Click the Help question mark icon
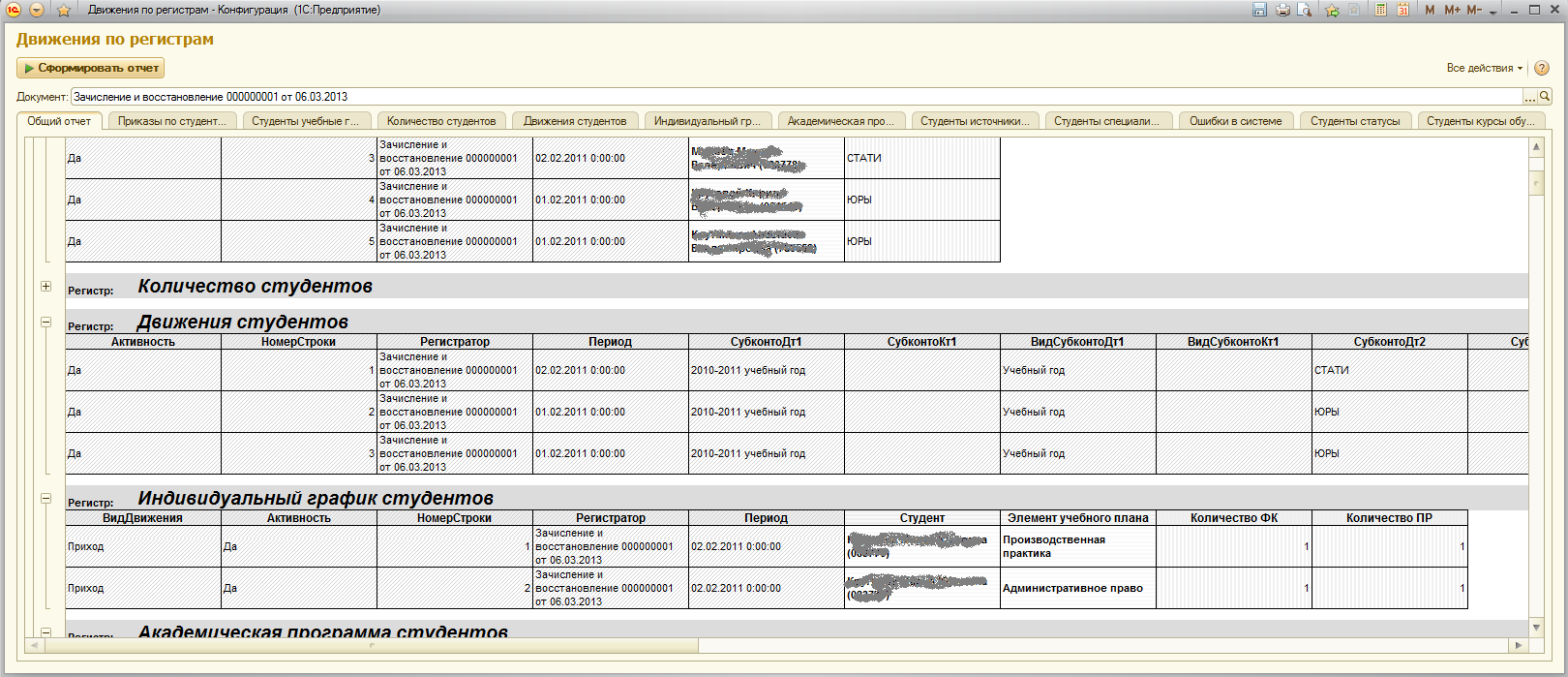Viewport: 1568px width, 677px height. click(x=1543, y=68)
